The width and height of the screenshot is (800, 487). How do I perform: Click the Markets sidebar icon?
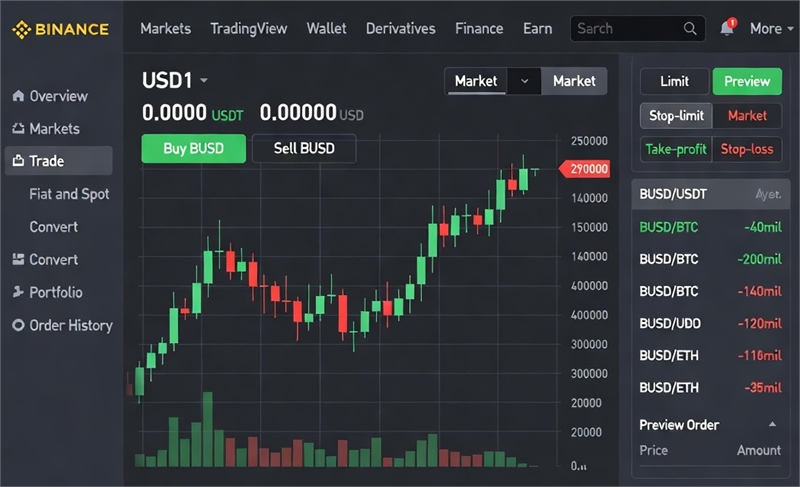click(17, 129)
